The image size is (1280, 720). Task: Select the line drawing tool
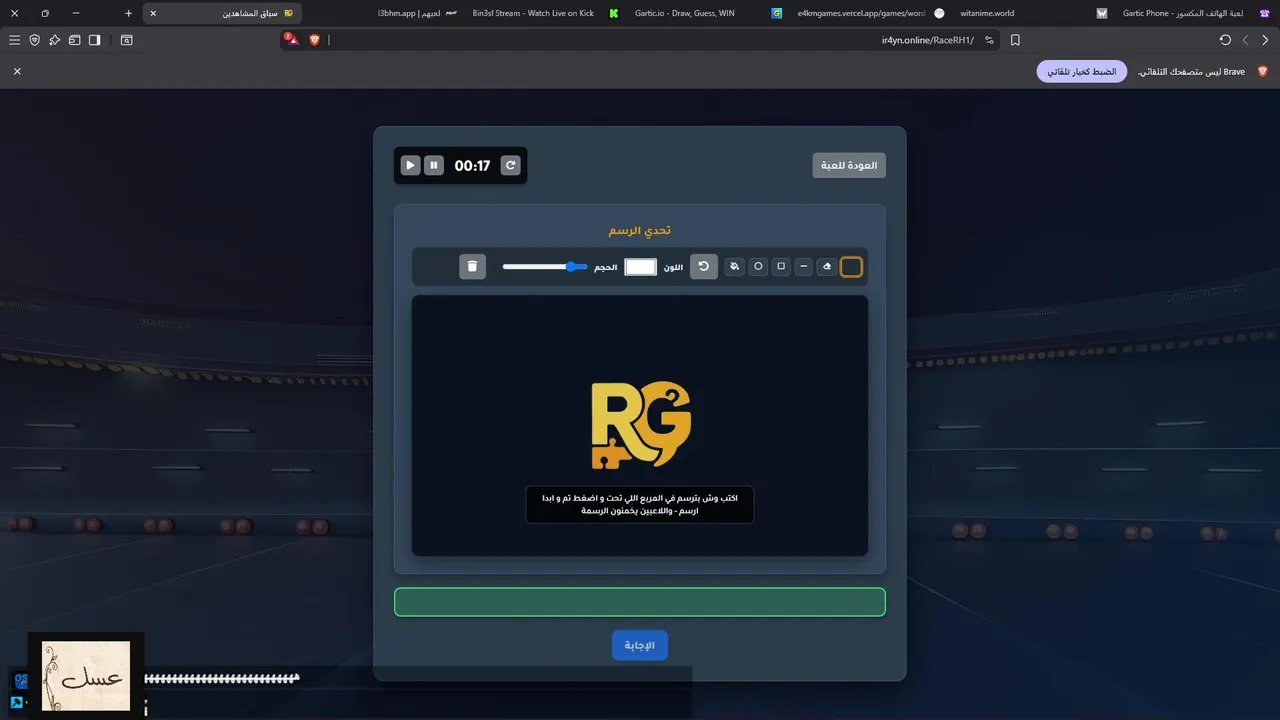804,267
